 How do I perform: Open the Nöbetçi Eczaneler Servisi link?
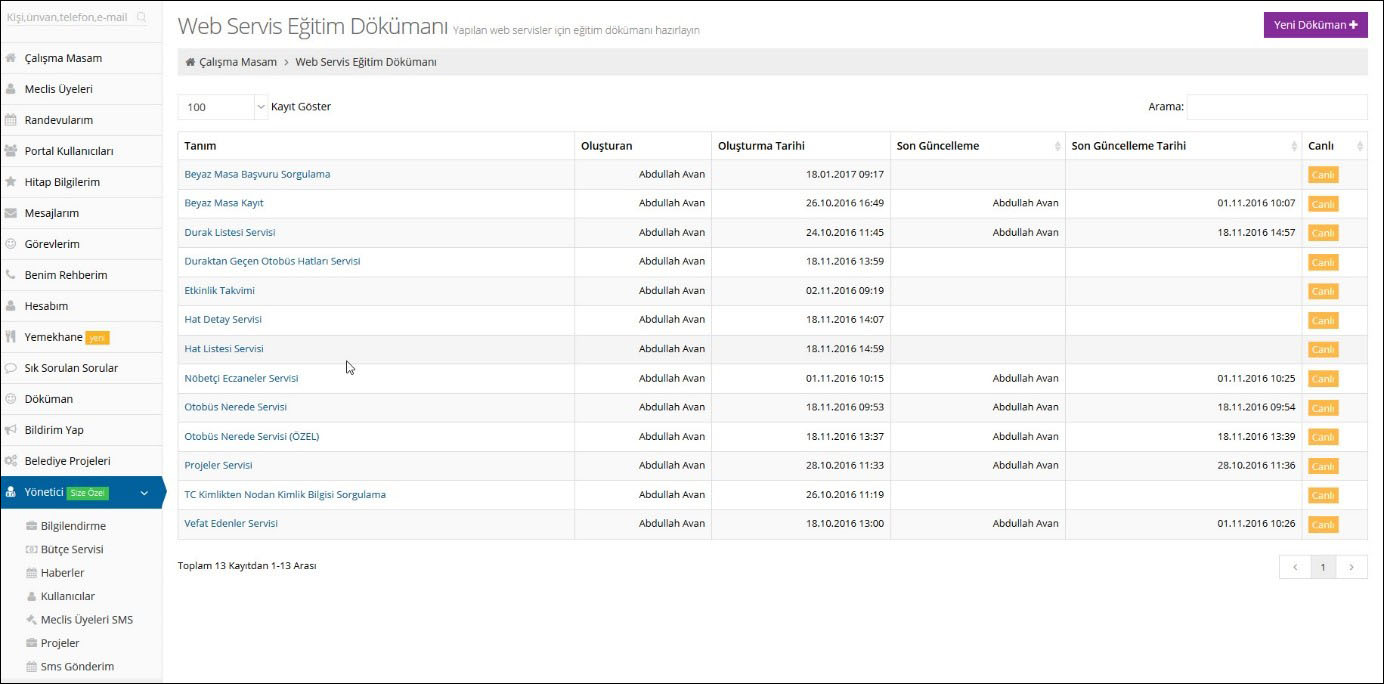pyautogui.click(x=241, y=378)
